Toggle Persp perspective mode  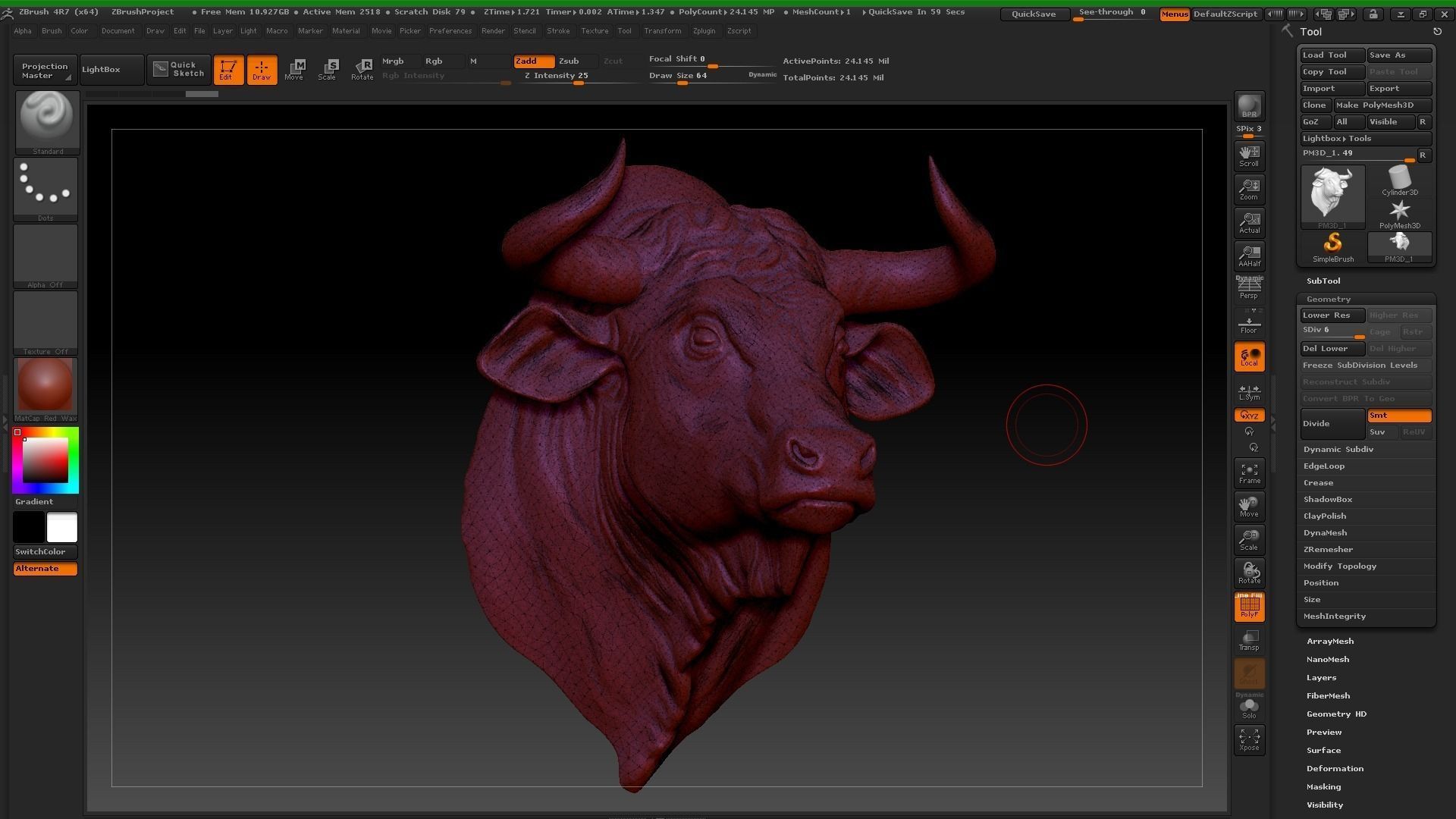pos(1249,287)
